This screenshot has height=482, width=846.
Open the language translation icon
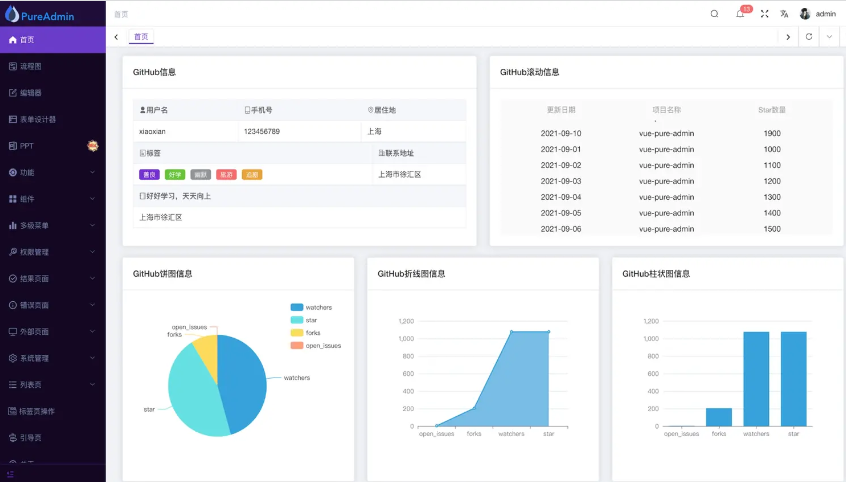pos(784,14)
